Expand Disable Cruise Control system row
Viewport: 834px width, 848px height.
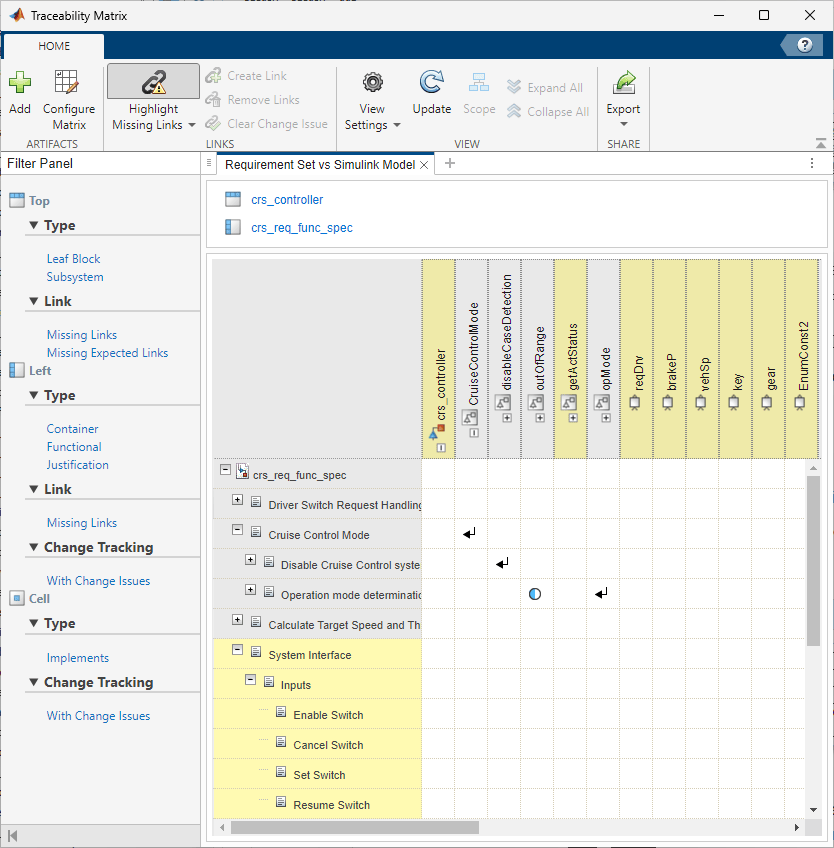point(250,559)
